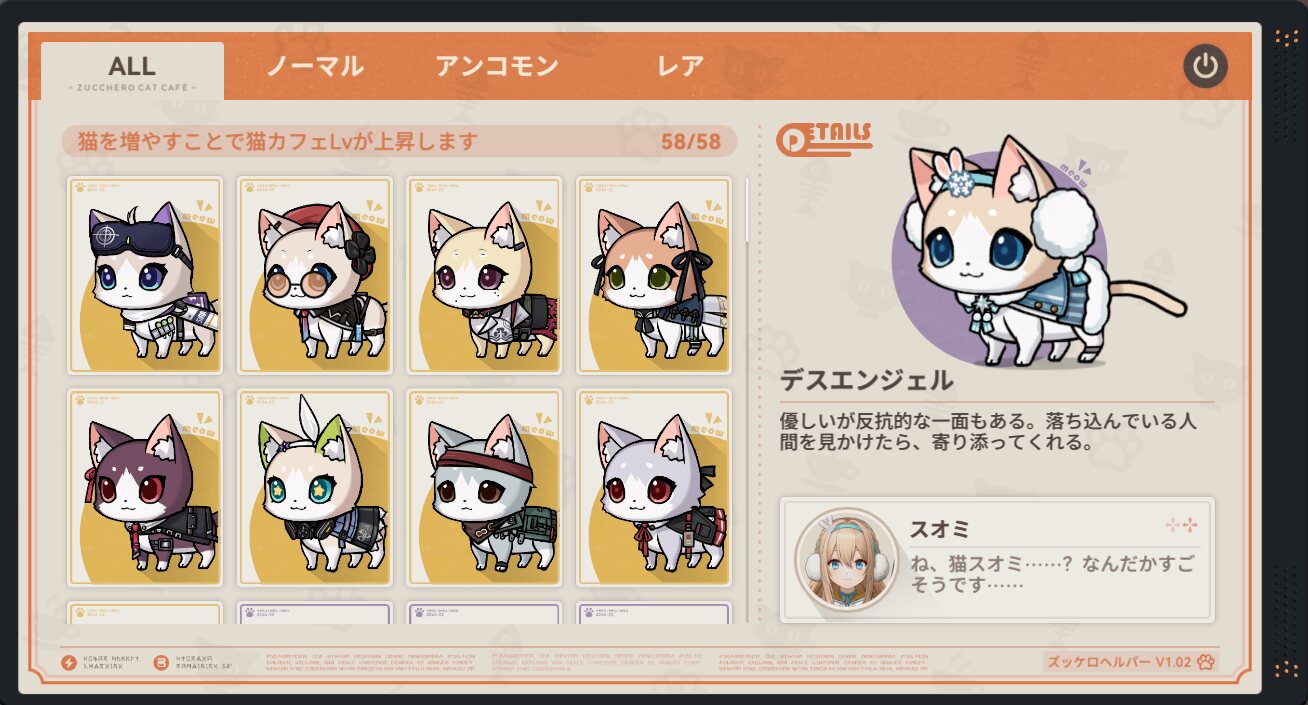
Task: Click the DETAILS logo heading
Action: pos(824,138)
